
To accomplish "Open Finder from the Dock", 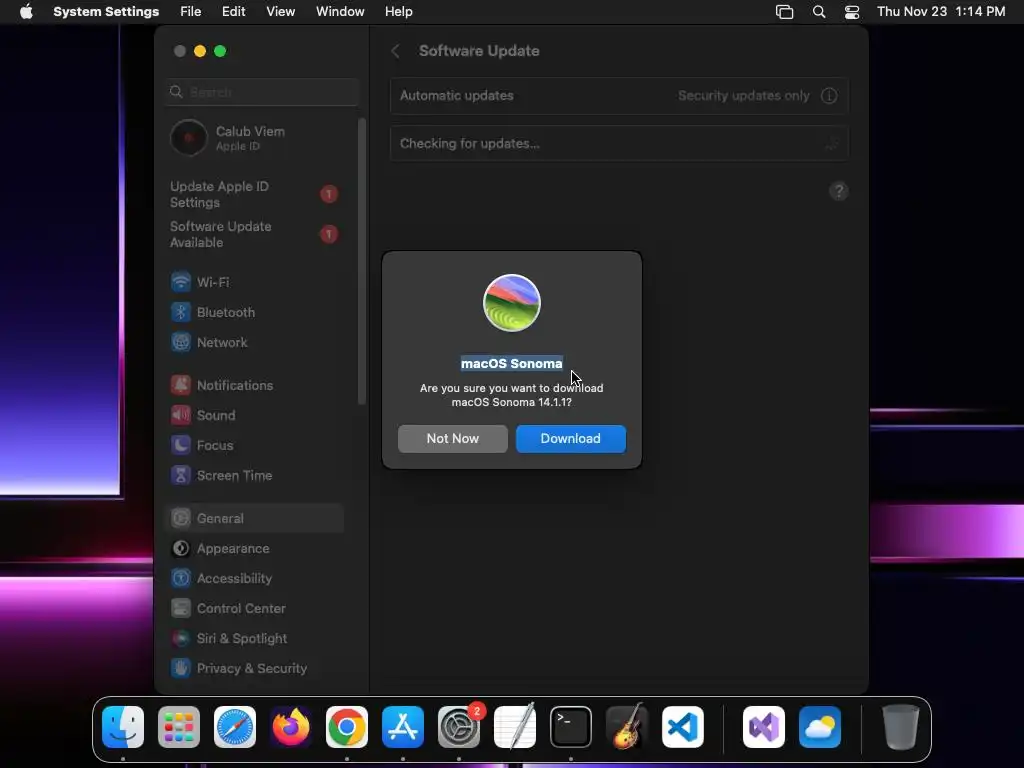I will (x=123, y=727).
